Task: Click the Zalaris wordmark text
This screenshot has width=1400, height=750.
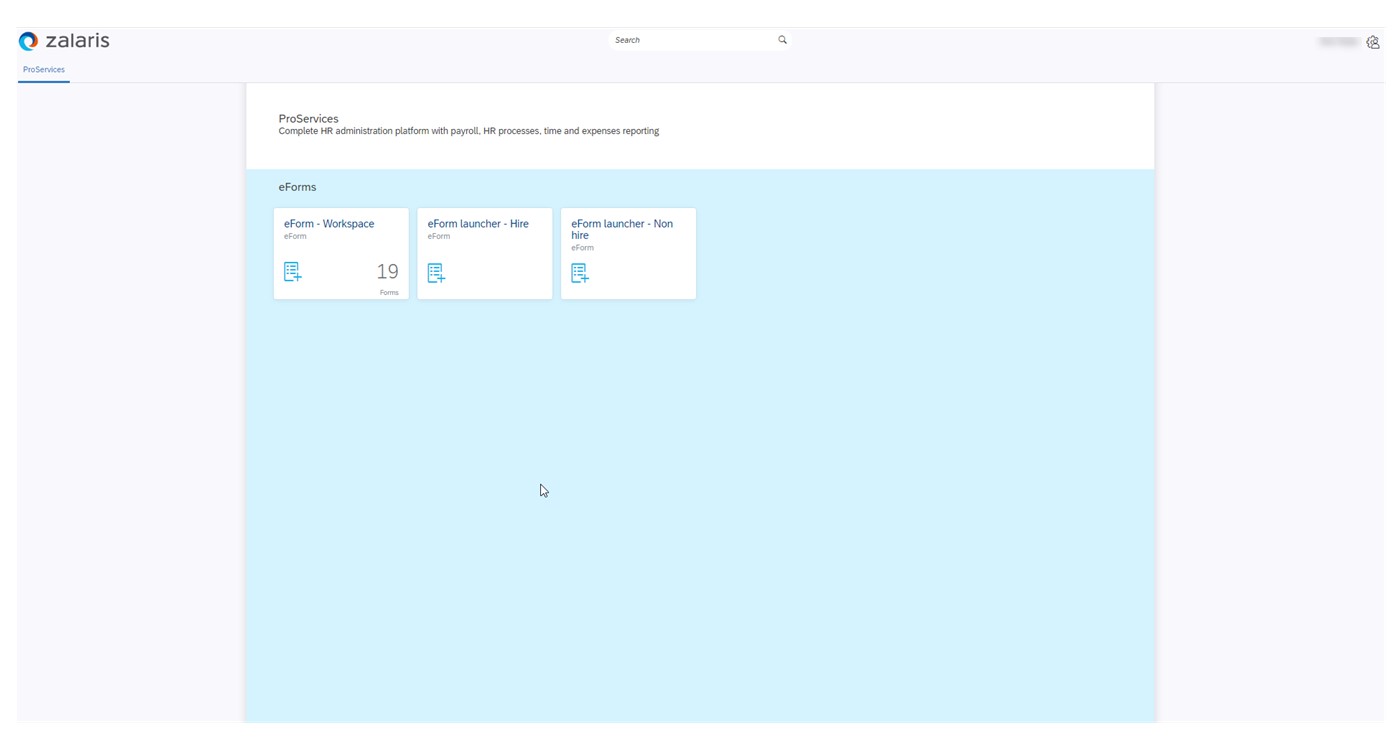Action: tap(77, 41)
